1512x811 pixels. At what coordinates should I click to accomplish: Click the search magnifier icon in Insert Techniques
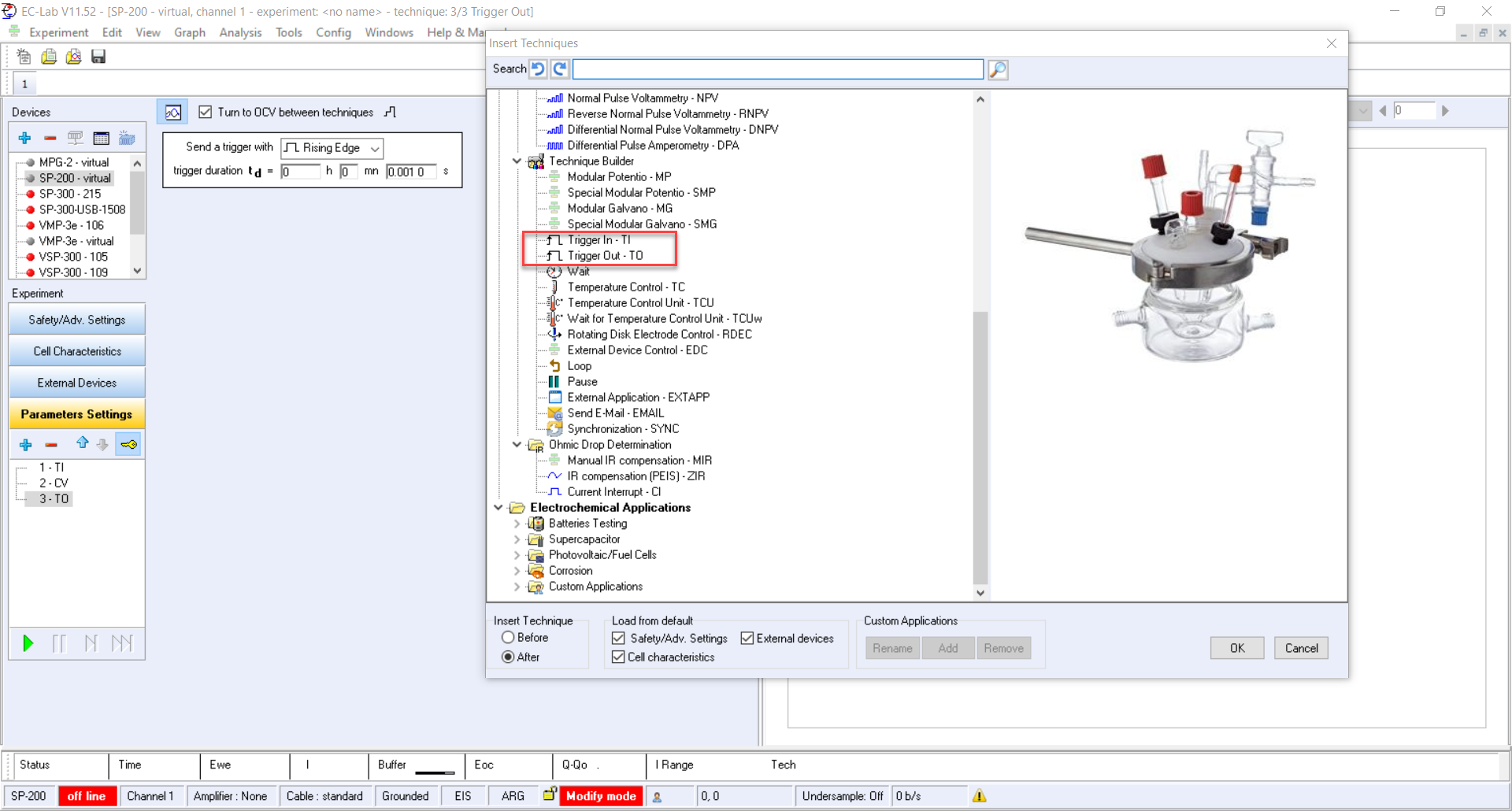pyautogui.click(x=998, y=69)
